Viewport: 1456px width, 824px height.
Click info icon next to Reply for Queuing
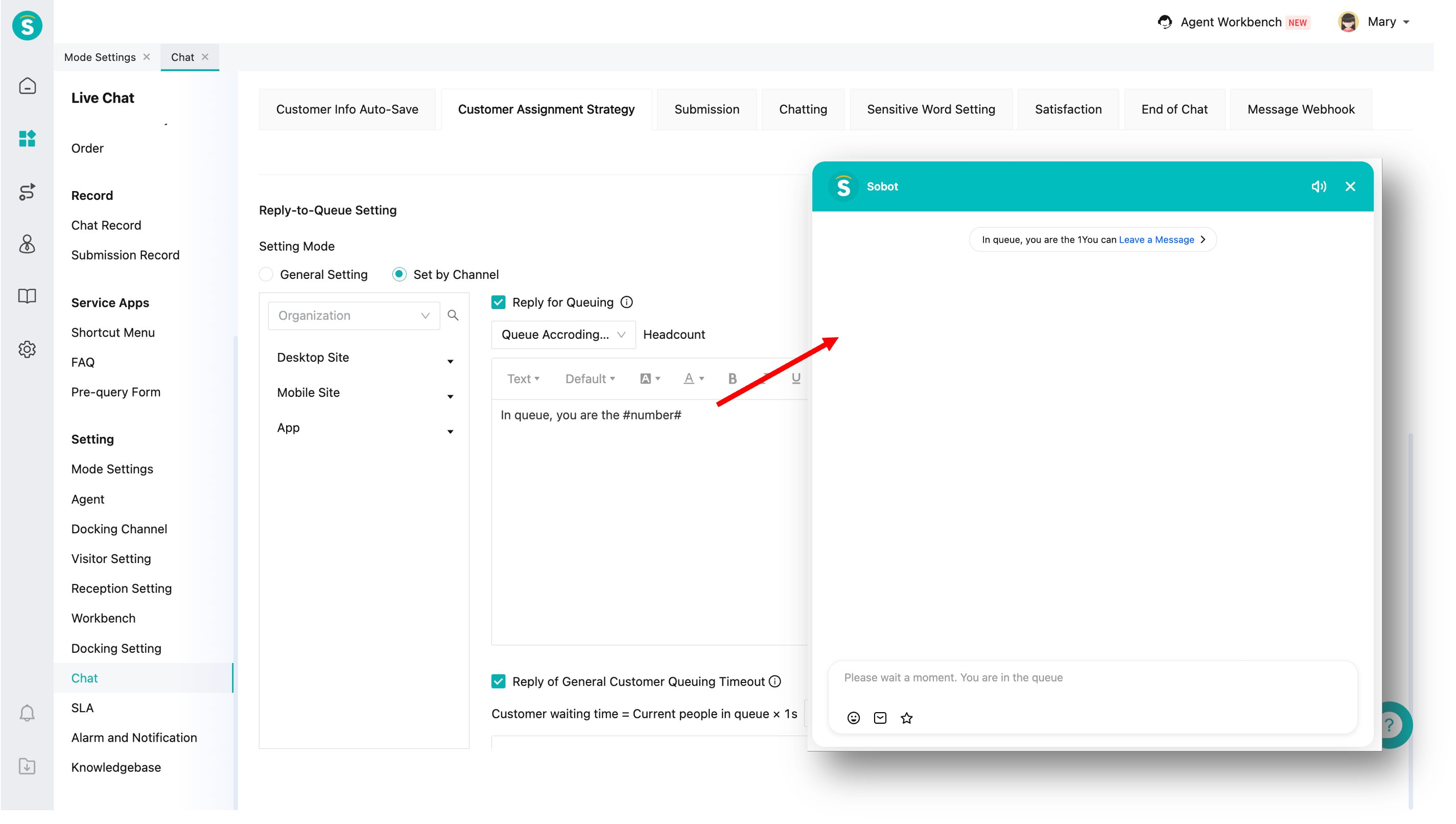626,302
